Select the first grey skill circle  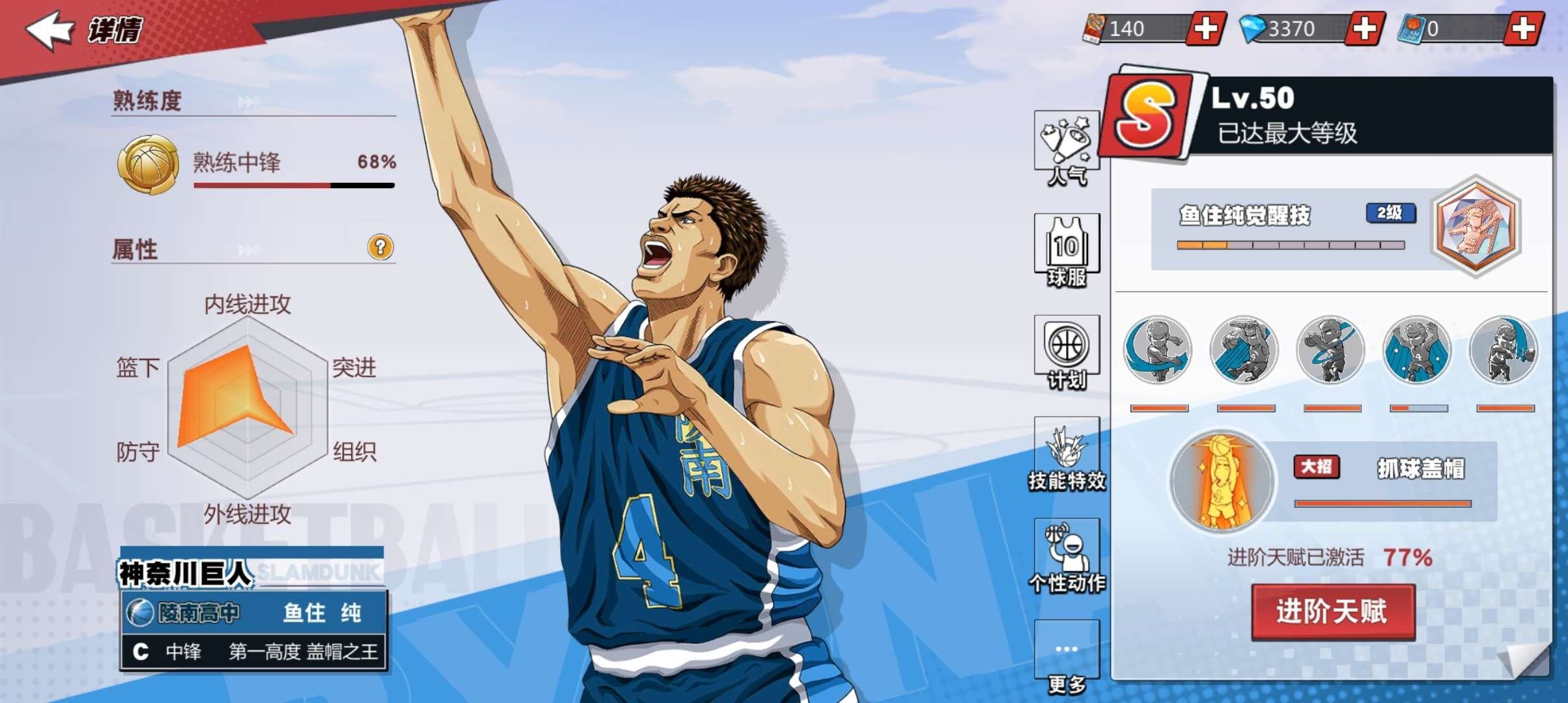[x=1158, y=350]
